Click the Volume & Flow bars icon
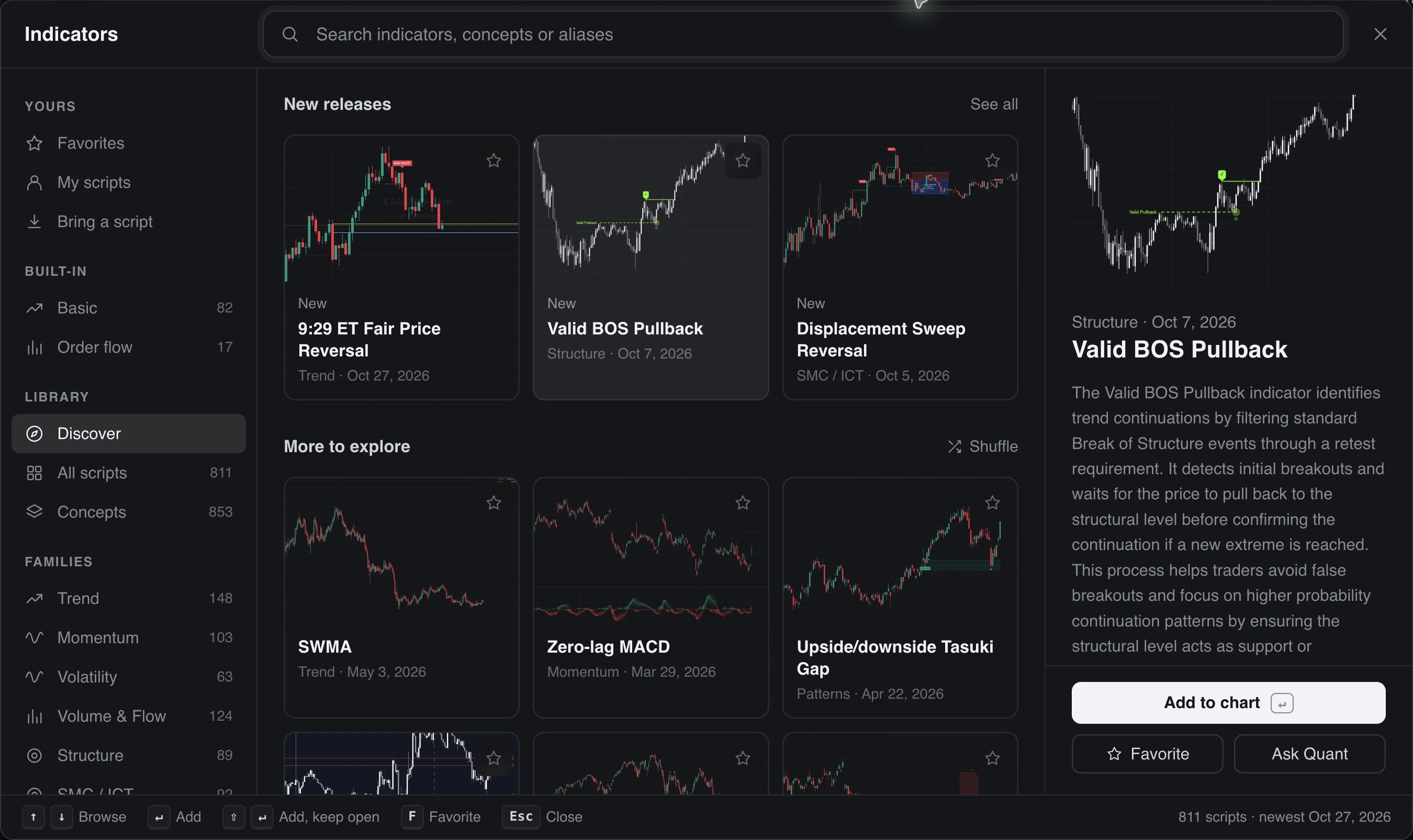1413x840 pixels. (35, 716)
